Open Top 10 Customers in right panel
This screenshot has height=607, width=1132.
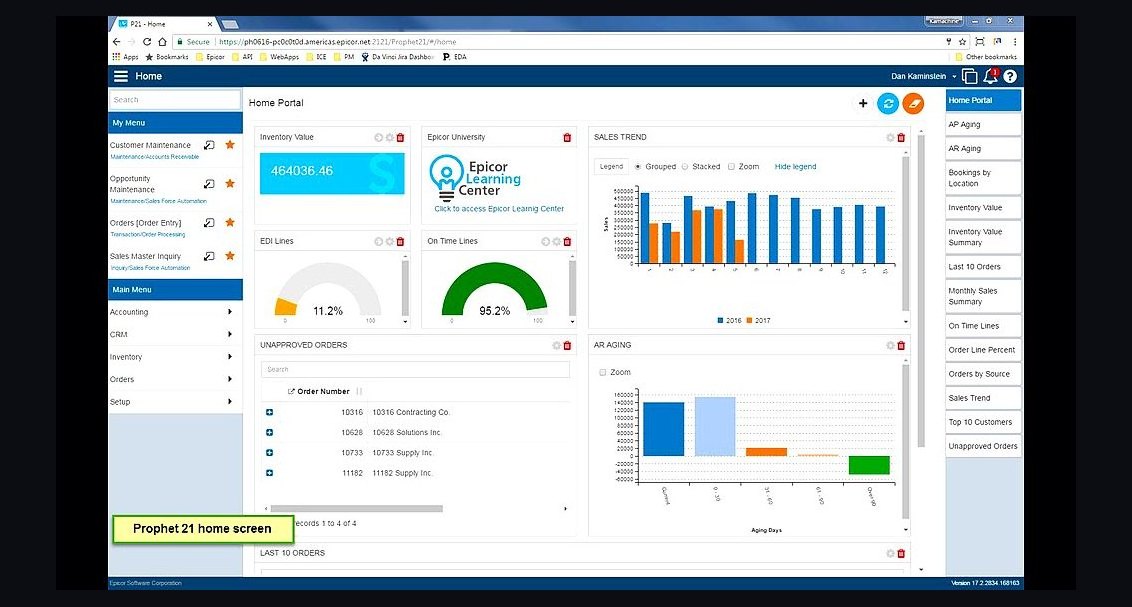[x=983, y=422]
